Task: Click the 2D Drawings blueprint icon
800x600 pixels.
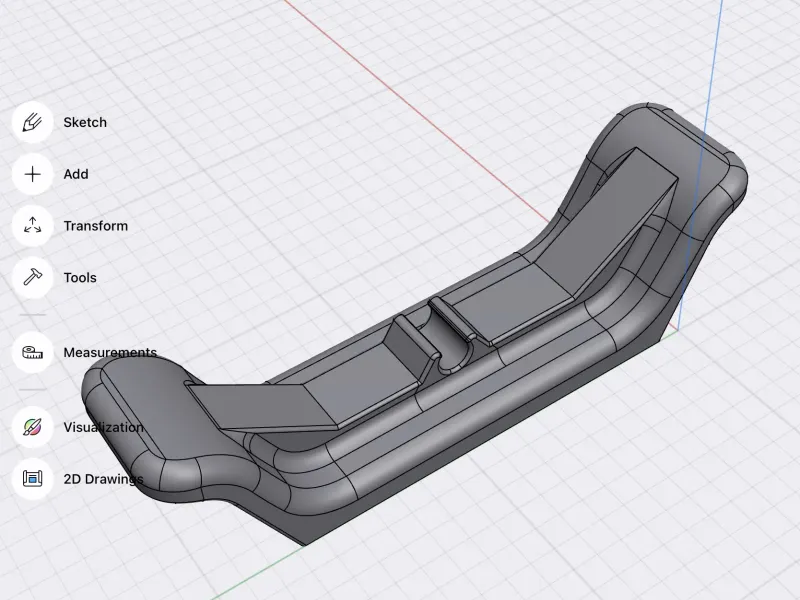Action: 33,479
